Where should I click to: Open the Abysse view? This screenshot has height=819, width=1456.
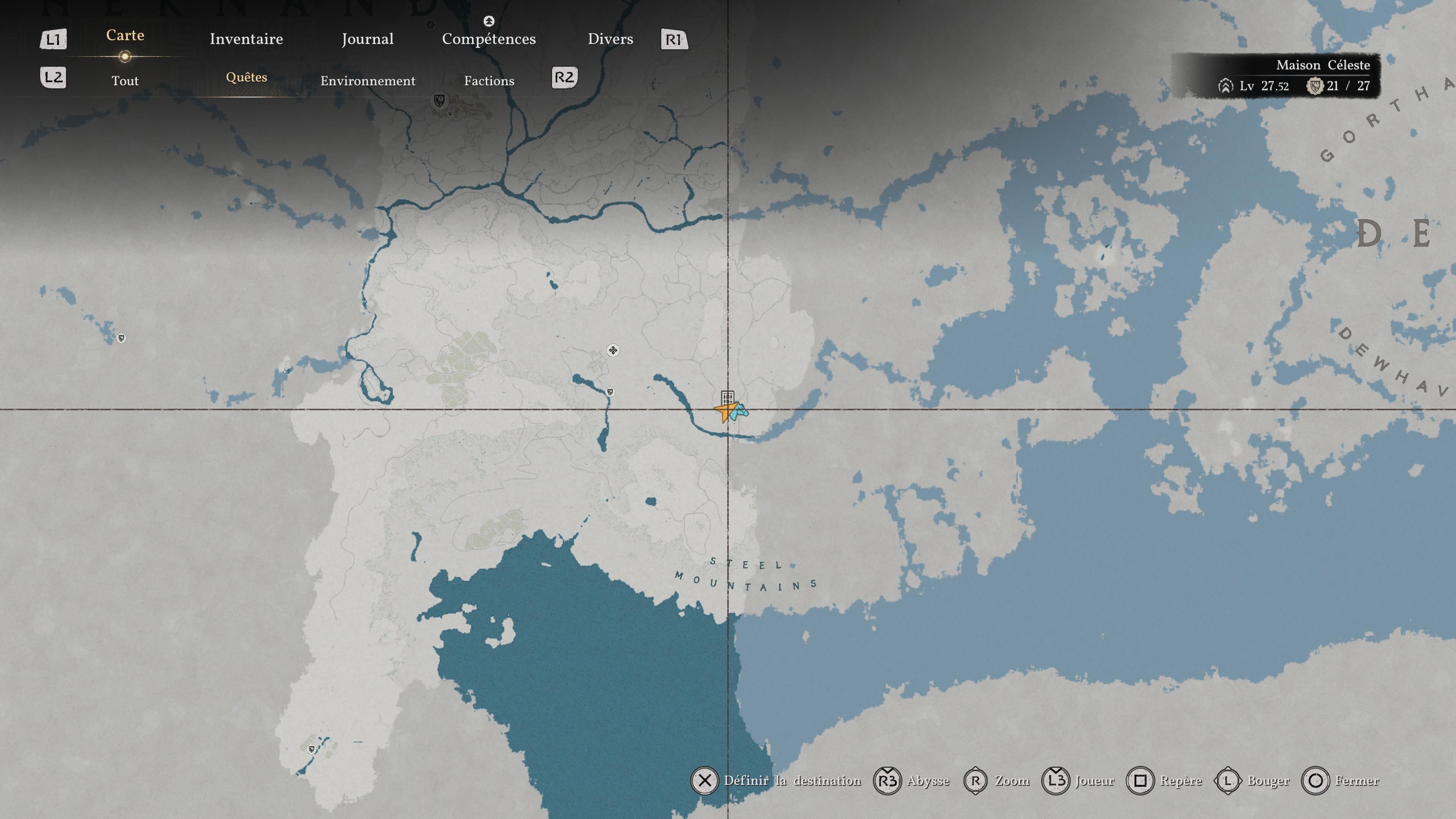[928, 781]
